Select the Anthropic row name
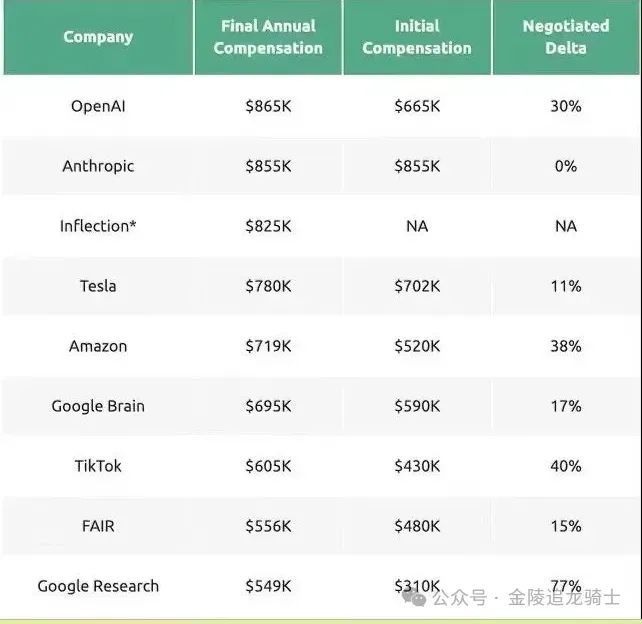The image size is (642, 624). (98, 166)
